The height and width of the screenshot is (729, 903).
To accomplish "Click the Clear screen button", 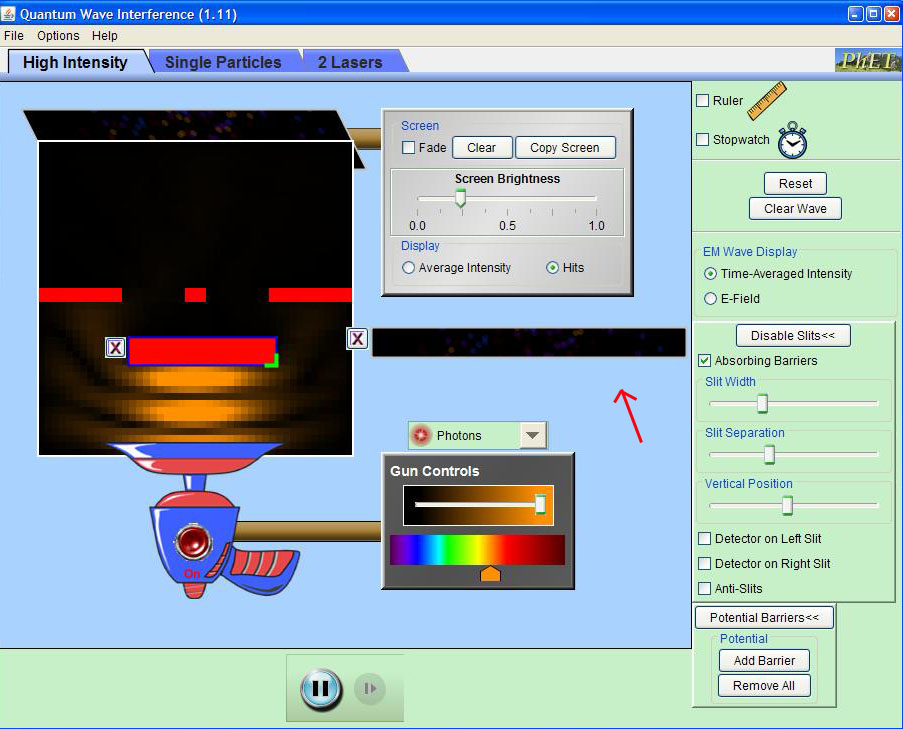I will tap(481, 147).
